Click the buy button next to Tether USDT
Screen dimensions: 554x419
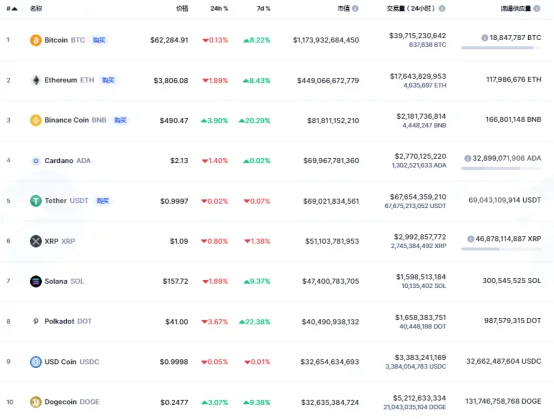click(103, 201)
